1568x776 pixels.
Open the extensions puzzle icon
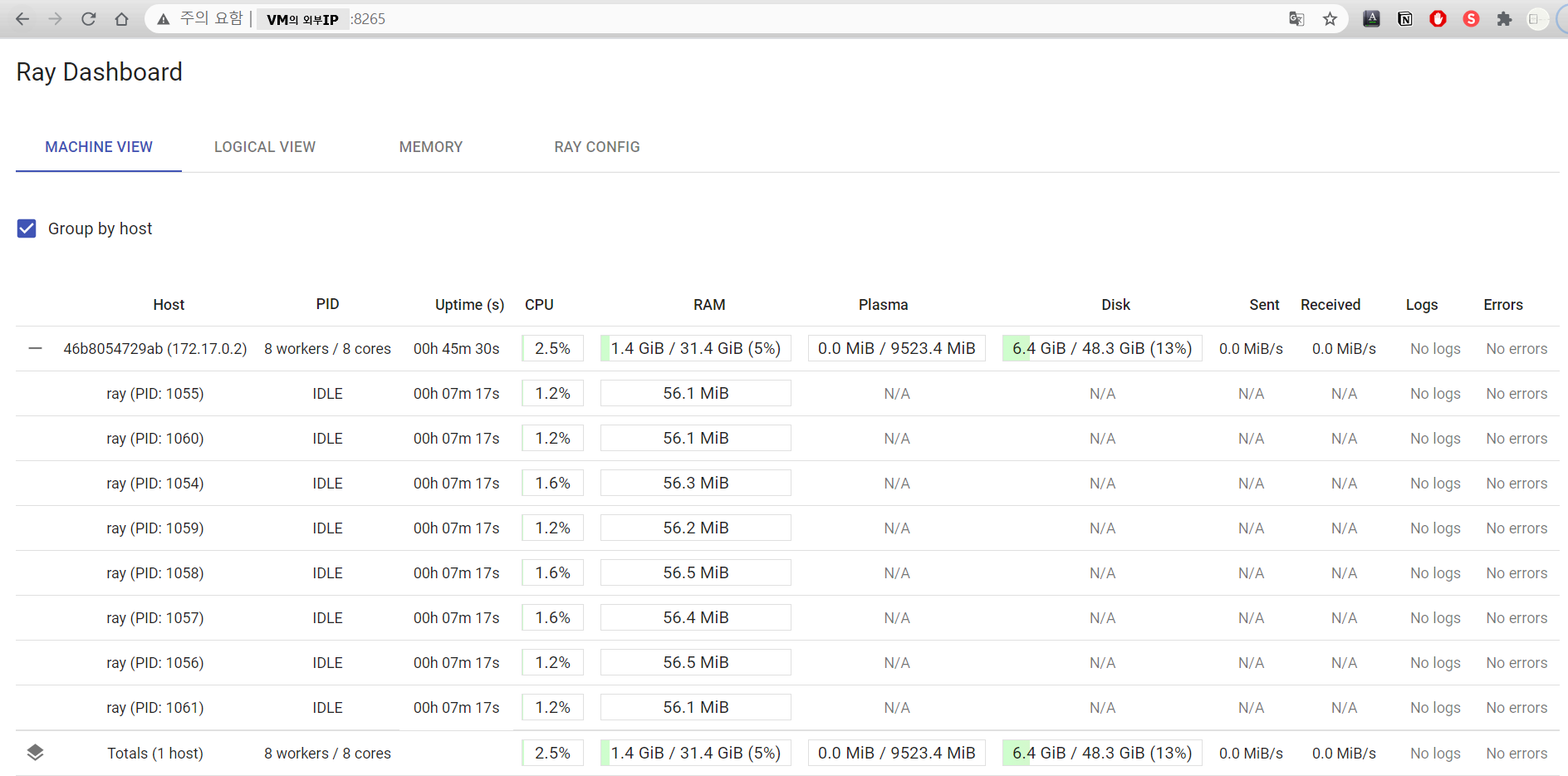click(1504, 19)
